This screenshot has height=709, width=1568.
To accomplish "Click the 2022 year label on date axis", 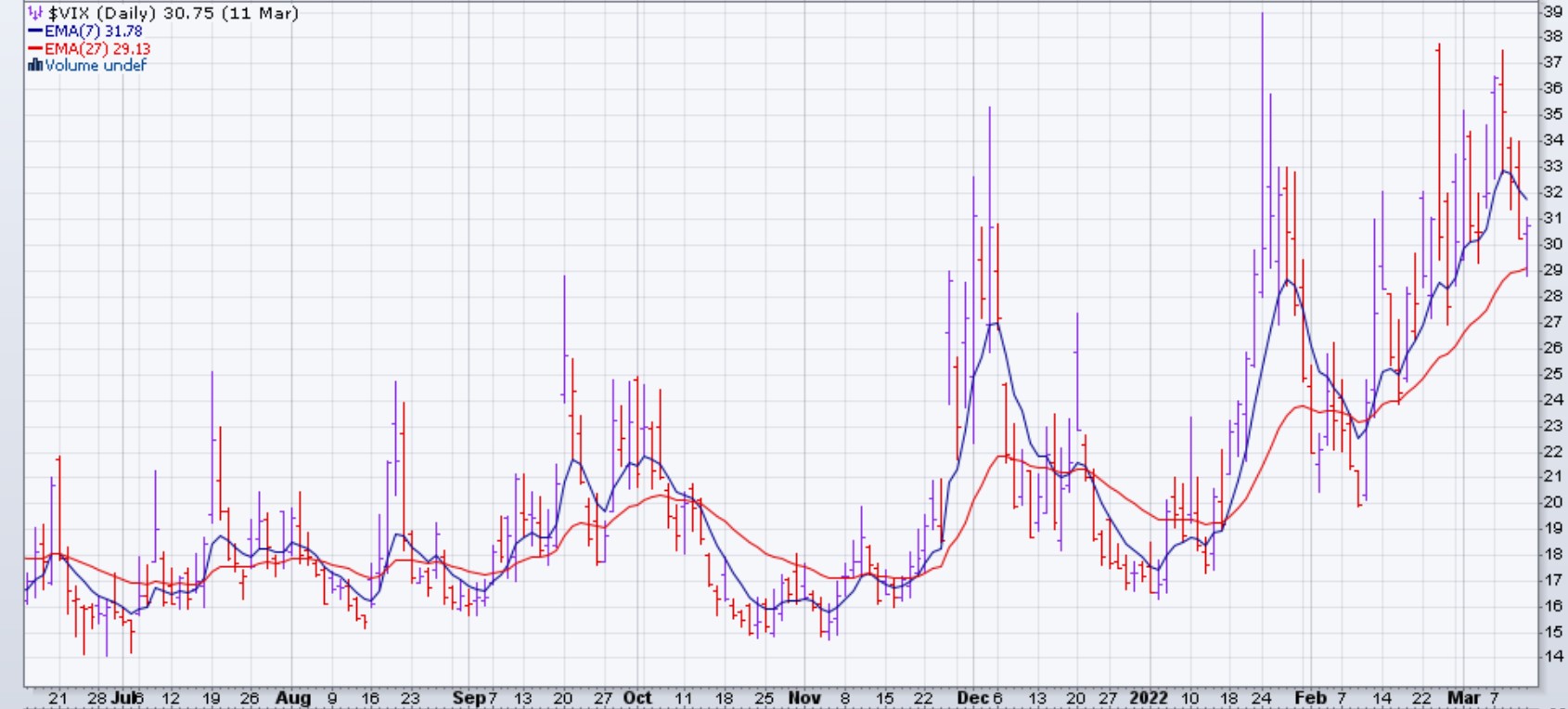I will [1149, 698].
